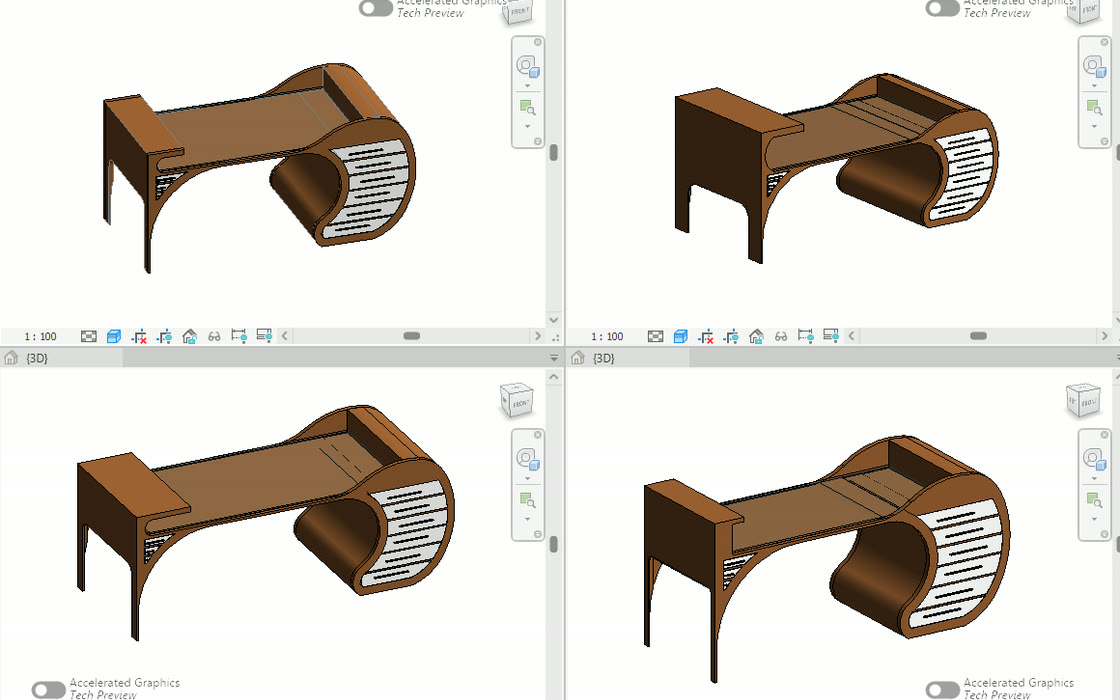Toggle Crop View in top-left view bar
This screenshot has width=1120, height=700.
pyautogui.click(x=139, y=336)
